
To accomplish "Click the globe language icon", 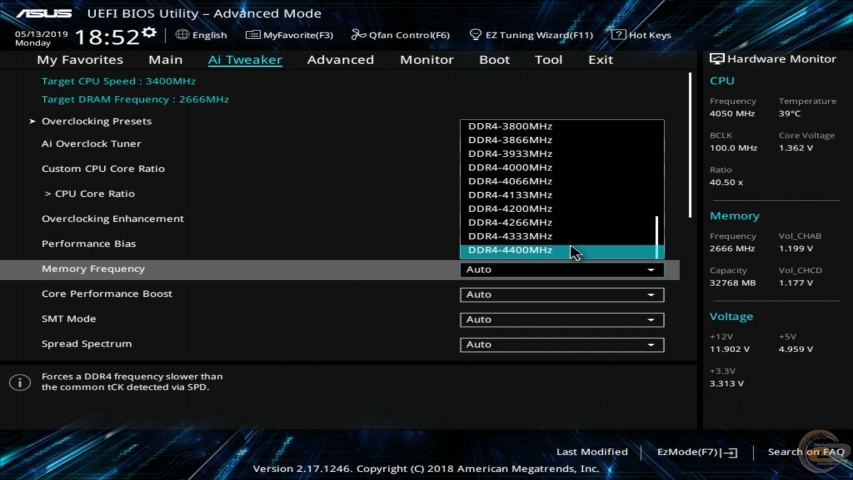I will (x=182, y=35).
